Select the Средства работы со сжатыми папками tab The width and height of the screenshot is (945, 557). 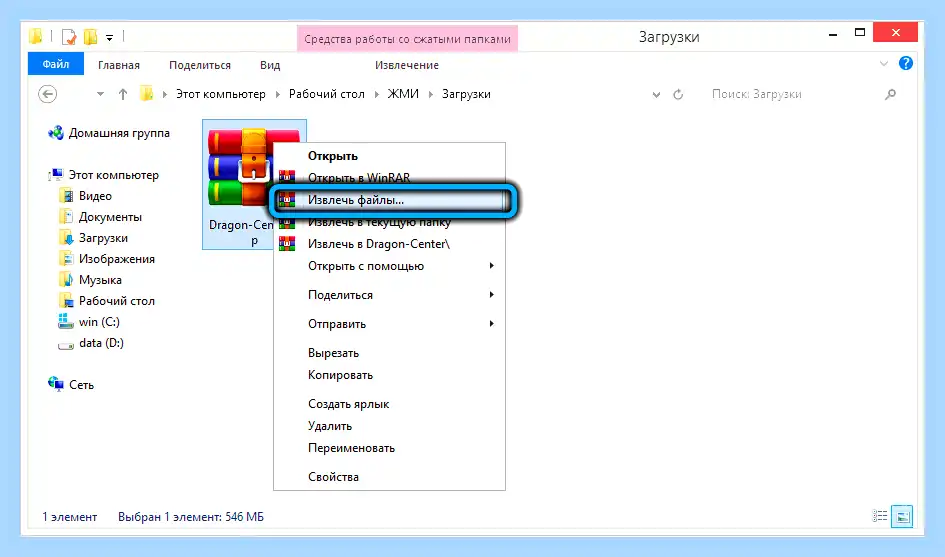click(407, 39)
